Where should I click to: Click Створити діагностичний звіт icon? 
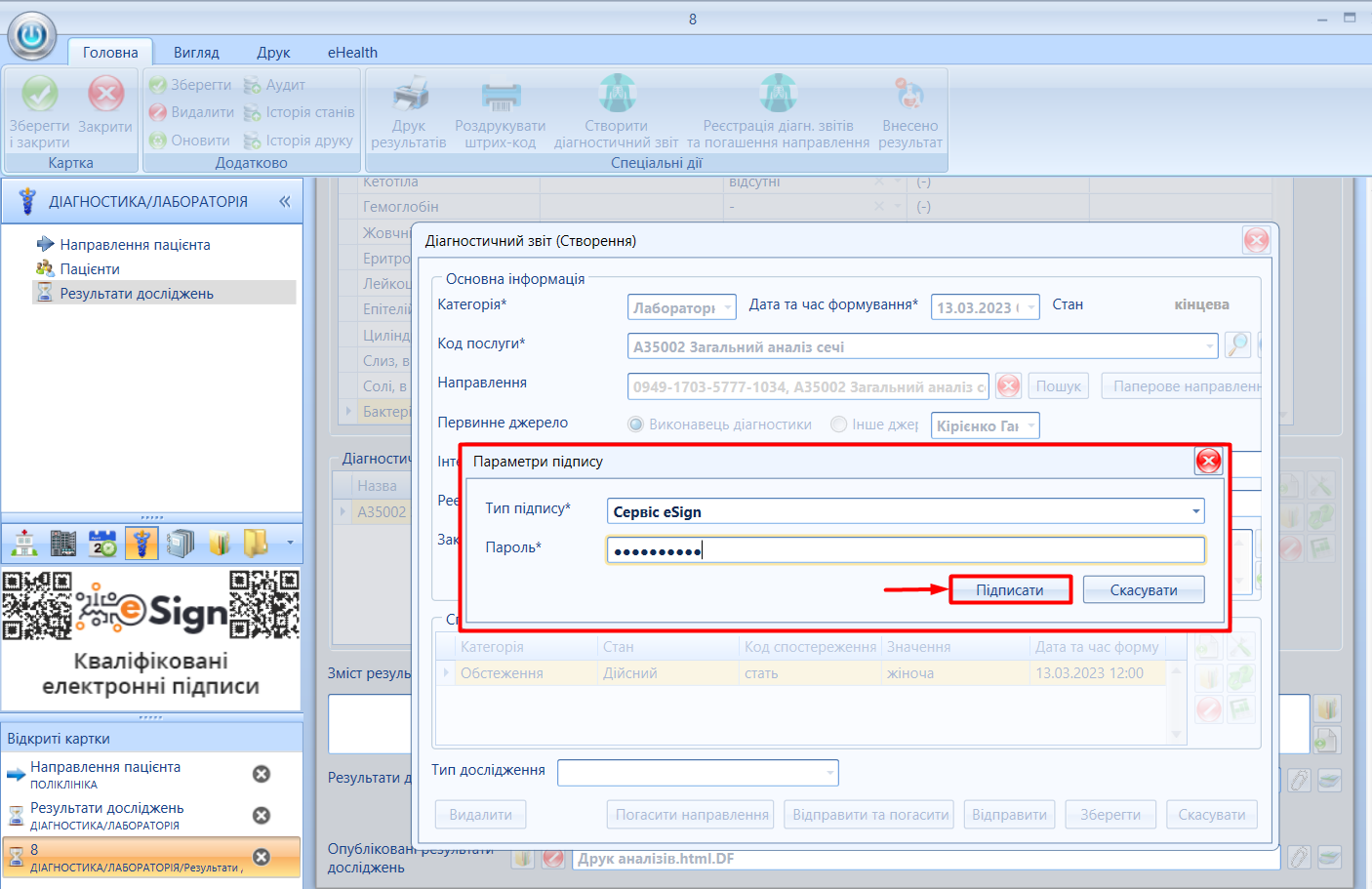(617, 94)
